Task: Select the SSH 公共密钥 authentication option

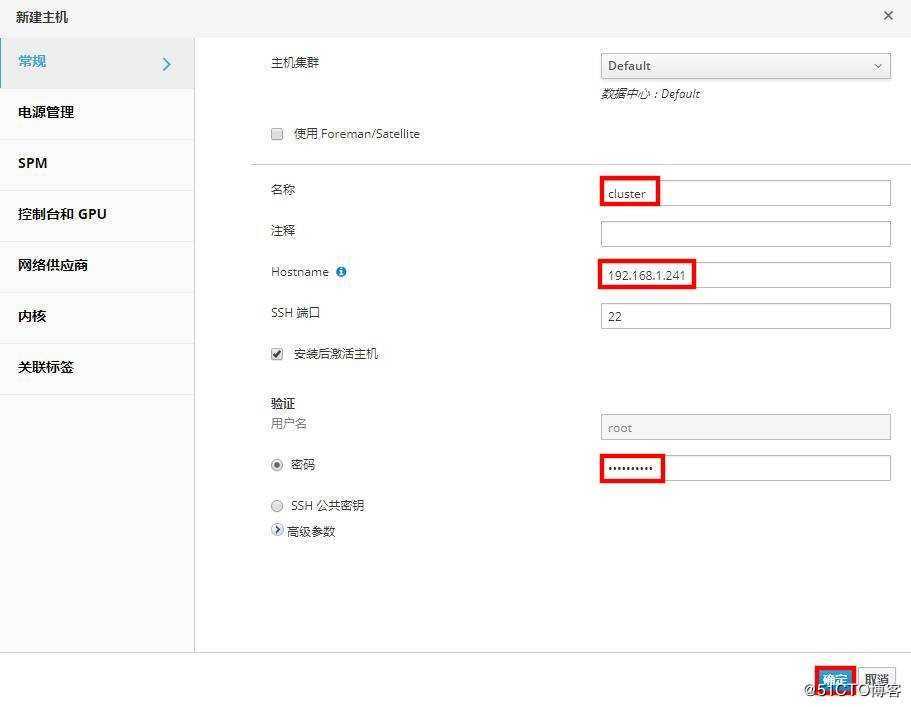Action: (x=277, y=505)
